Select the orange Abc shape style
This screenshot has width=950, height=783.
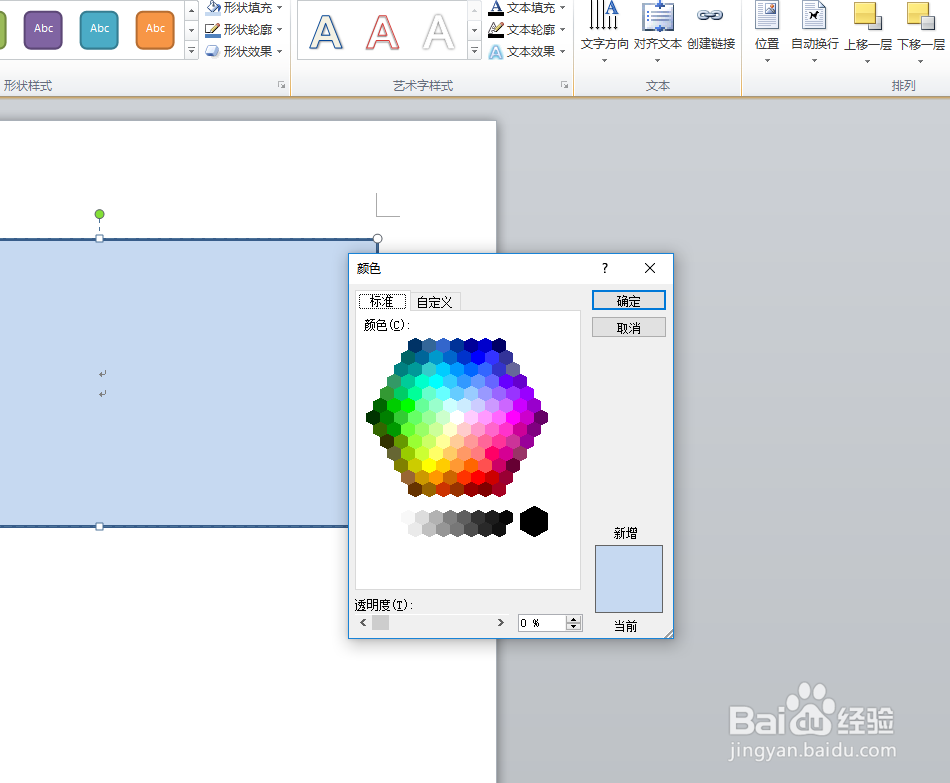click(x=155, y=29)
